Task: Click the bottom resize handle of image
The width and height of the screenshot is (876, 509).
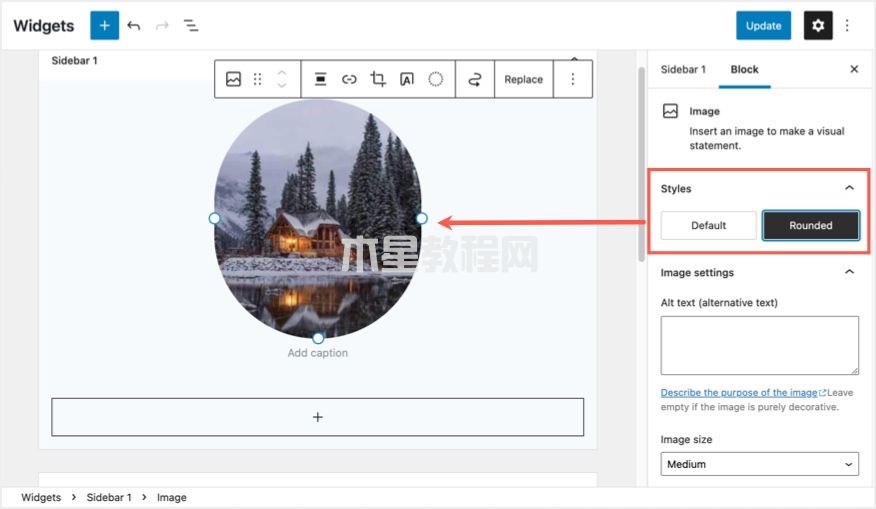Action: (x=318, y=338)
